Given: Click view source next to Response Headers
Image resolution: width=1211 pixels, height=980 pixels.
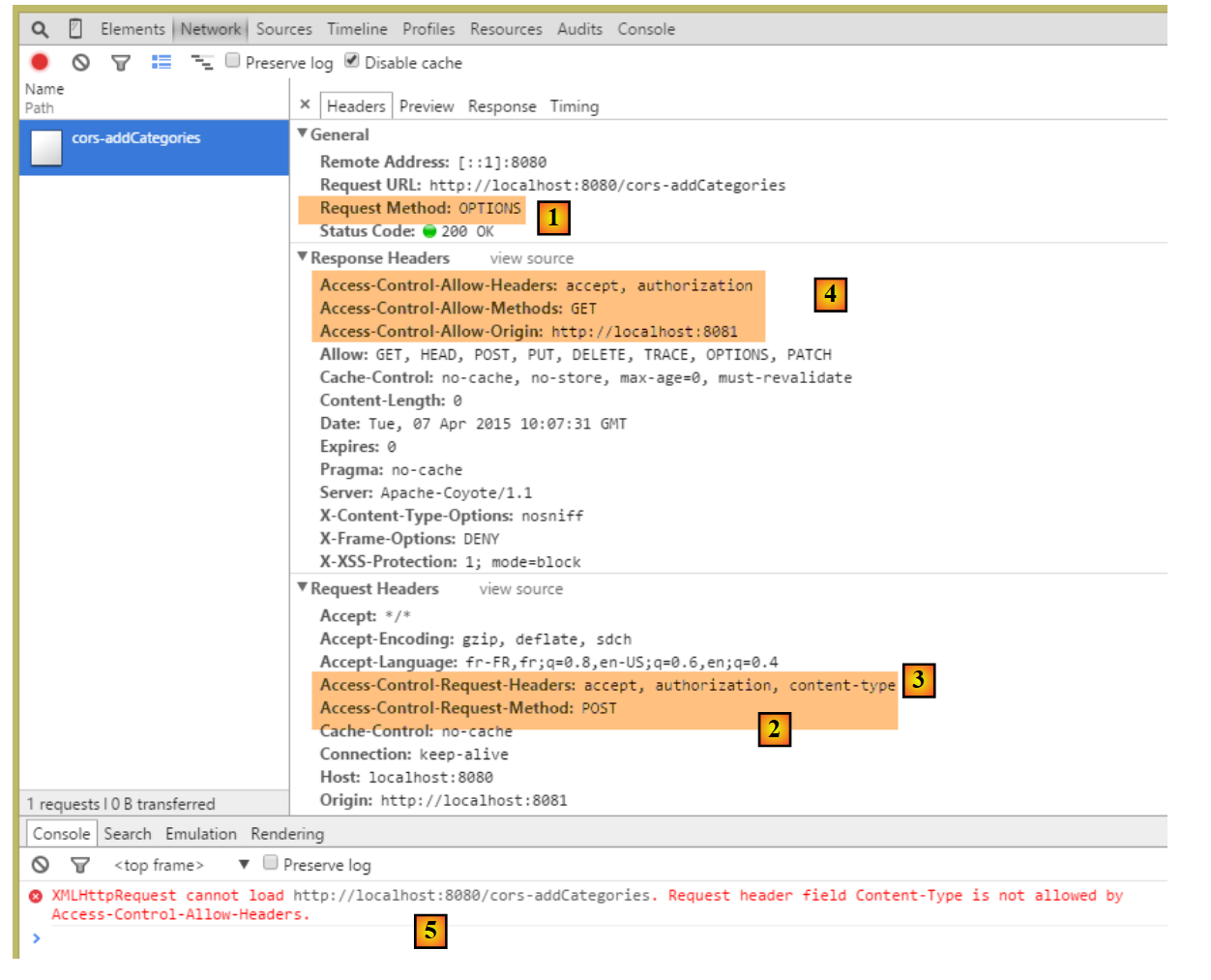Looking at the screenshot, I should (x=531, y=258).
